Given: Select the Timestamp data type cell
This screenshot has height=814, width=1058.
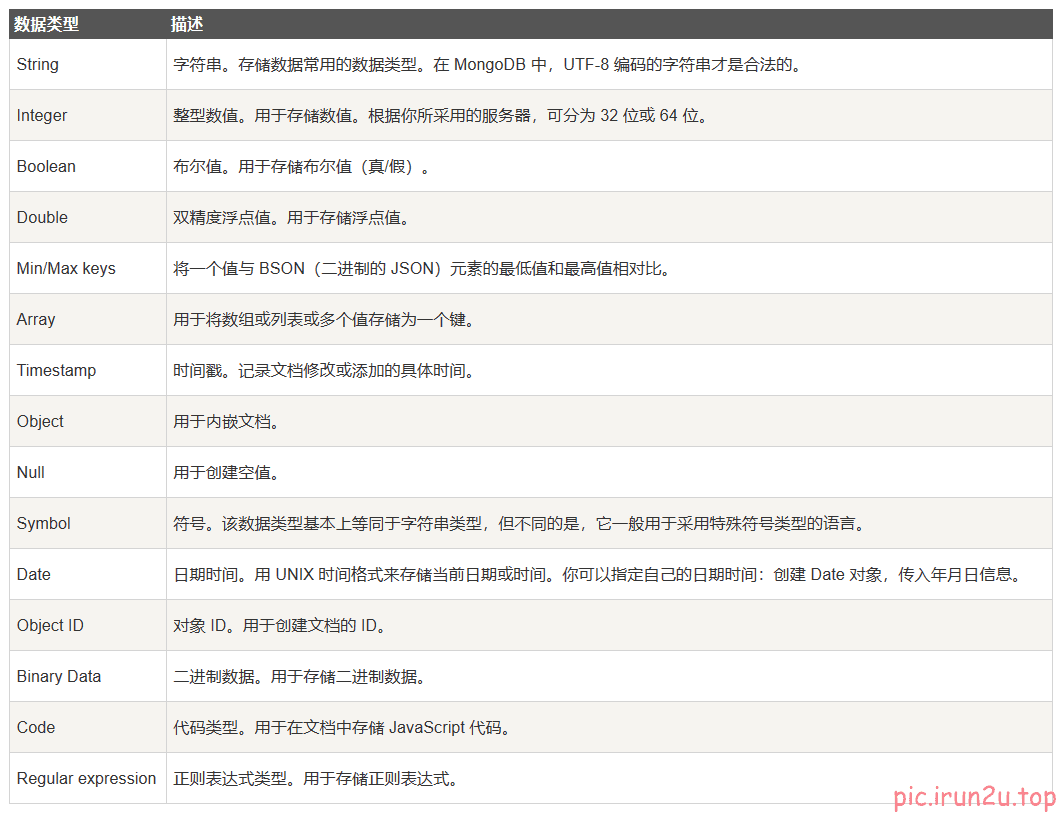Looking at the screenshot, I should [56, 371].
